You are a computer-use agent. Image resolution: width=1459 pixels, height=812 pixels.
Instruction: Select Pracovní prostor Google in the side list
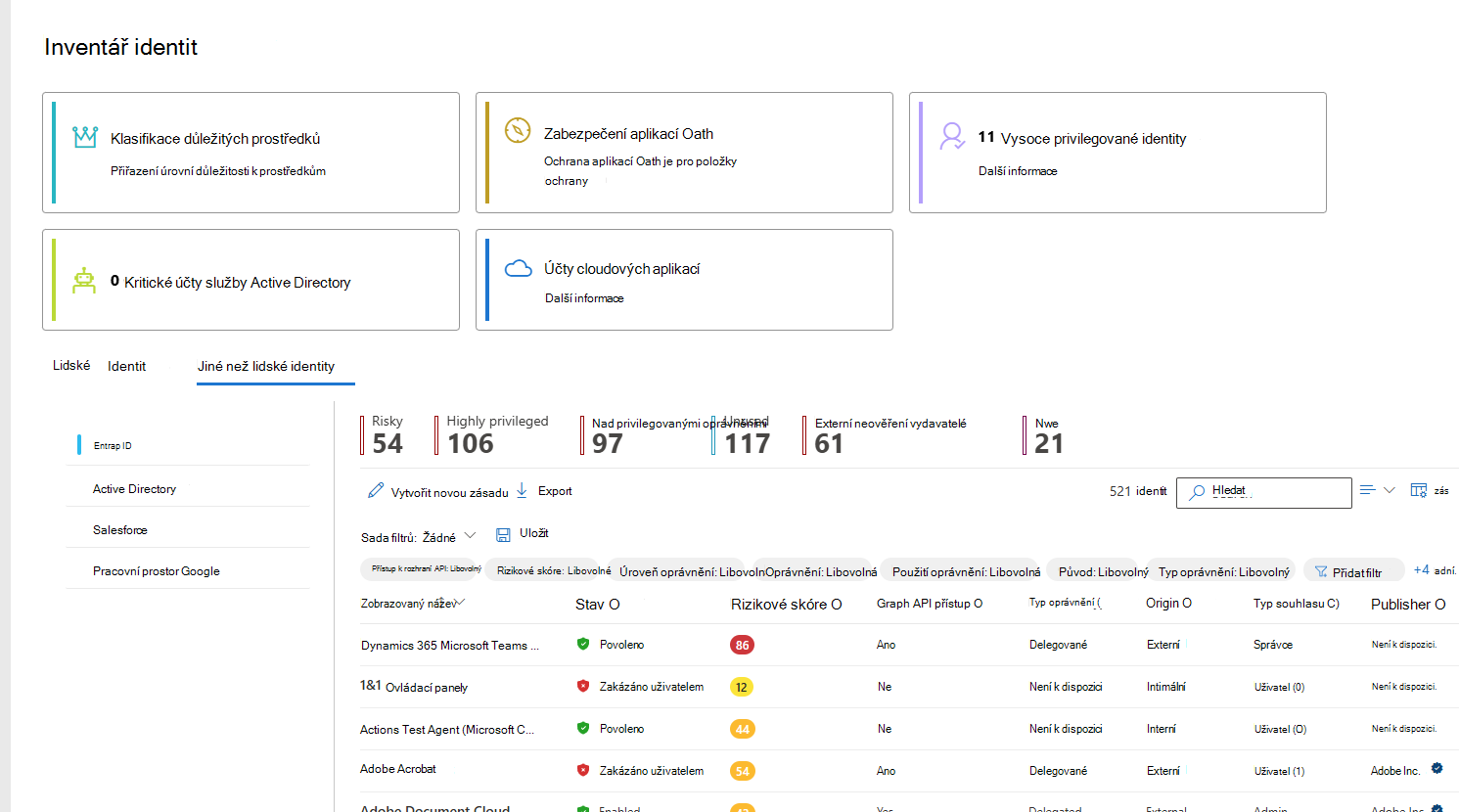157,570
